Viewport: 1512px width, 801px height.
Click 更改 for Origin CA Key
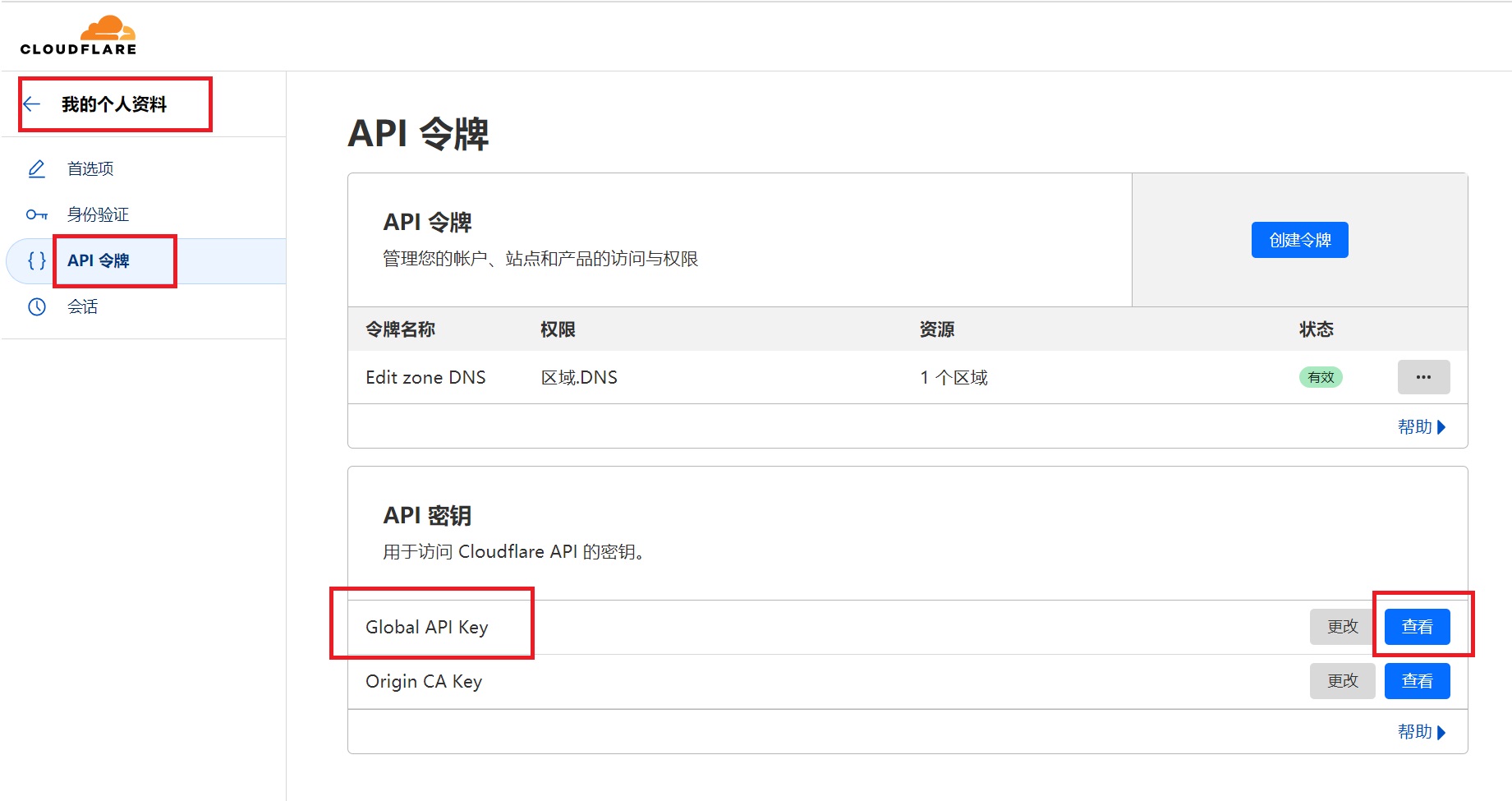tap(1342, 681)
